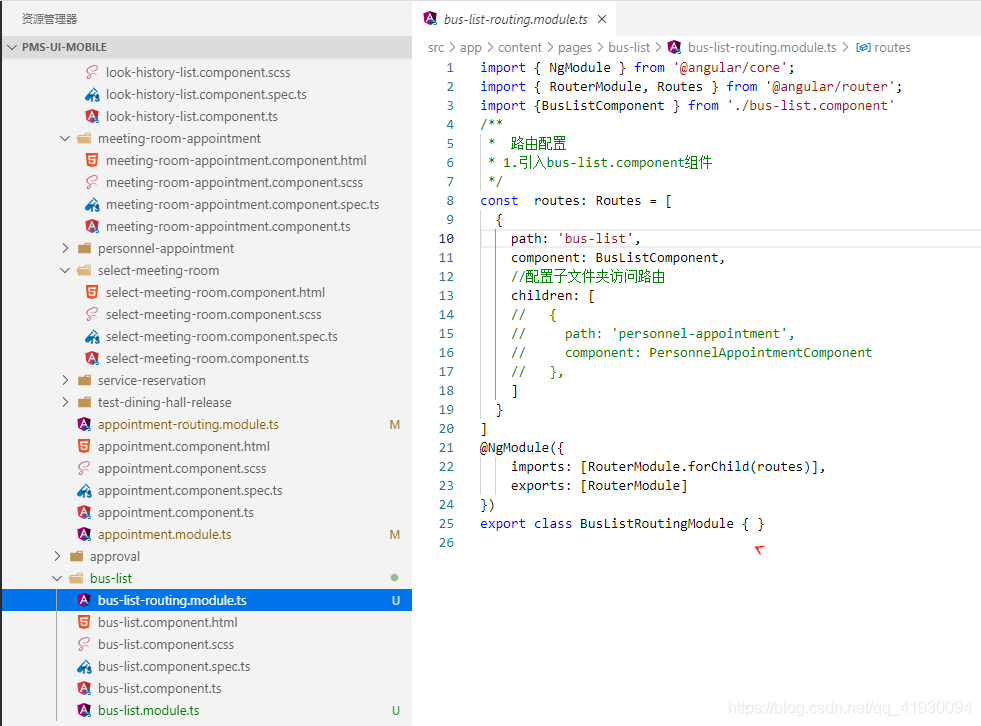Screen dimensions: 981x726
Task: Click the pages breadcrumb segment
Action: [x=574, y=48]
